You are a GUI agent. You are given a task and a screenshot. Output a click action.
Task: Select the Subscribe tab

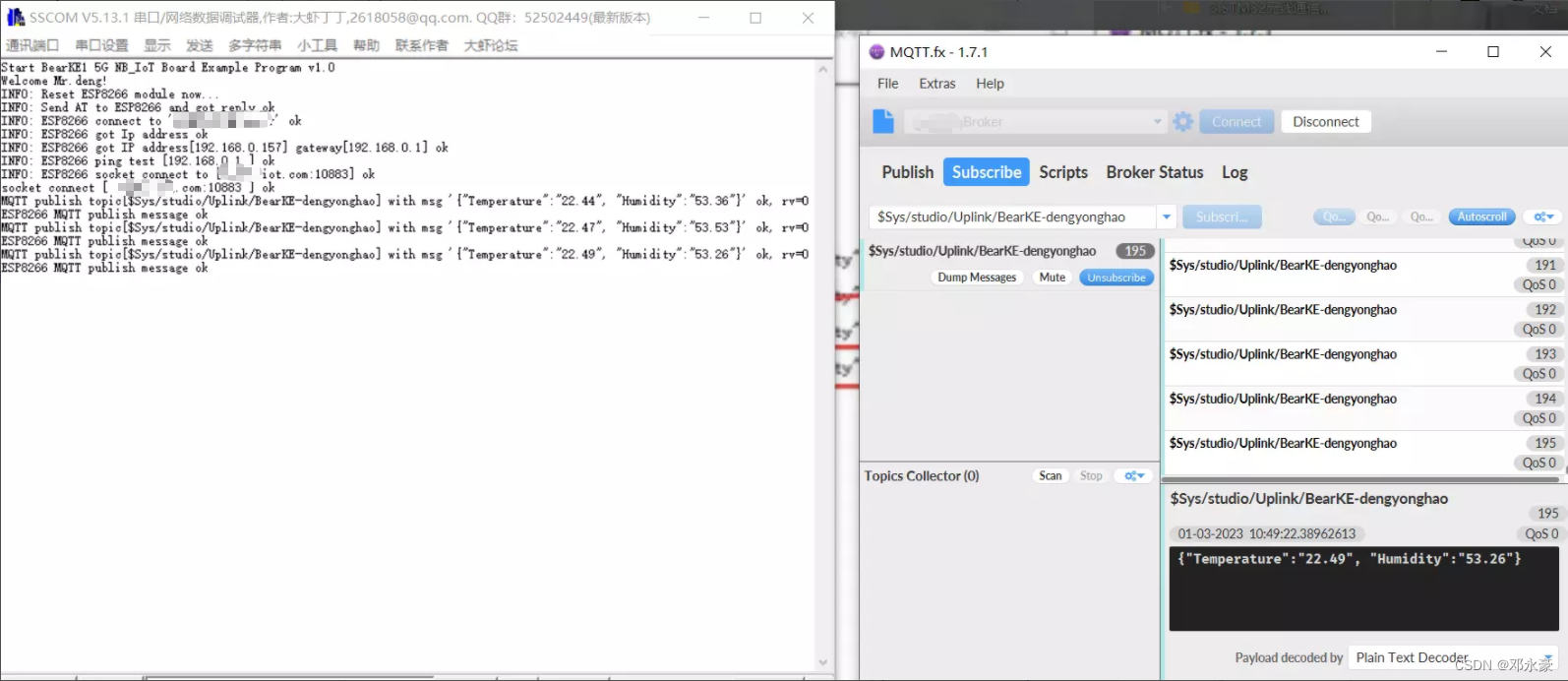coord(987,172)
